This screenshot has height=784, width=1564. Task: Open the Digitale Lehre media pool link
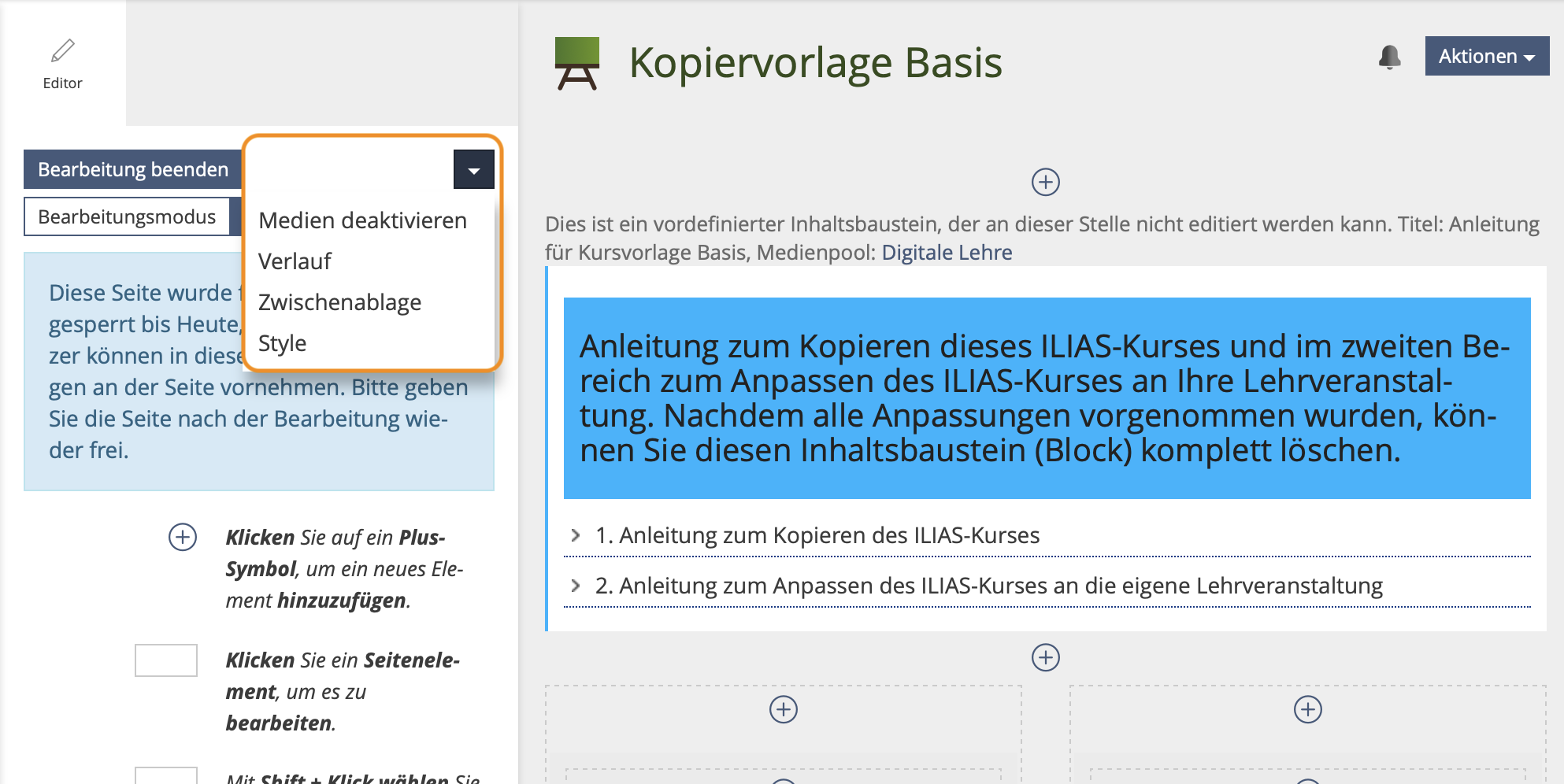click(947, 252)
